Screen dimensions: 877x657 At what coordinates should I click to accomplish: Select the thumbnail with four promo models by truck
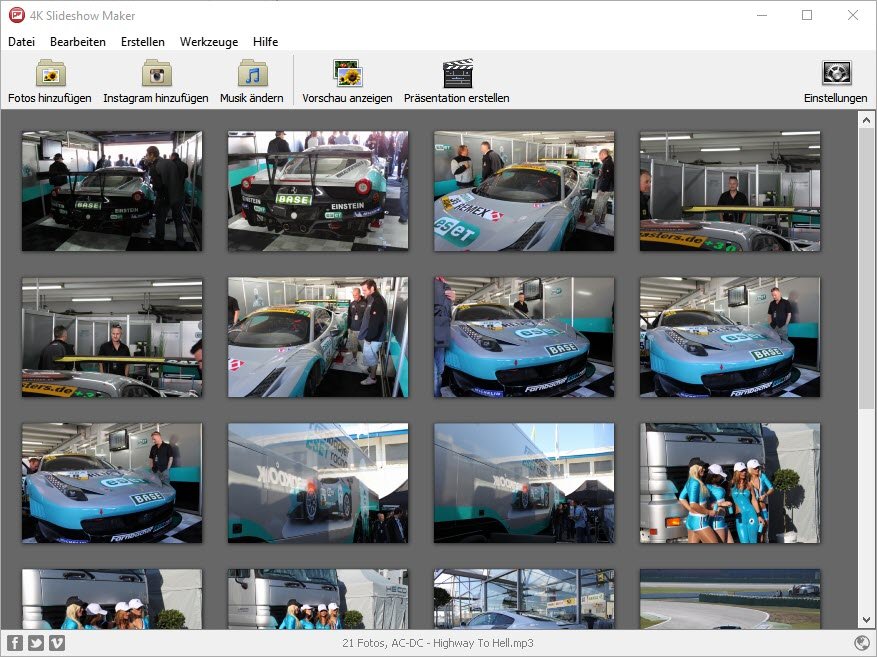(x=730, y=483)
